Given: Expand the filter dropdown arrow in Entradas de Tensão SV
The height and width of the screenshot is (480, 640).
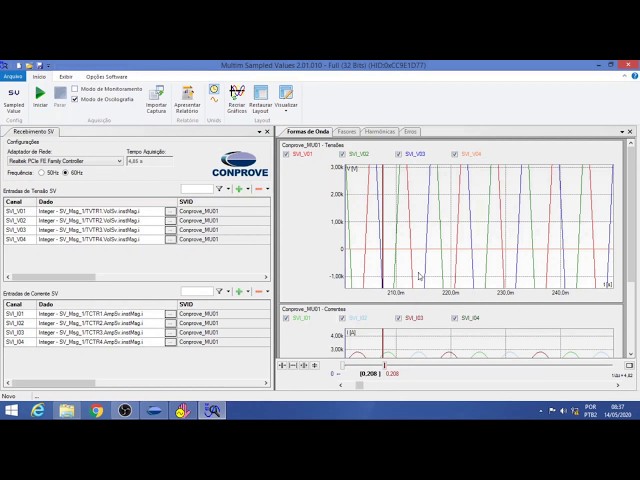Looking at the screenshot, I should 228,189.
